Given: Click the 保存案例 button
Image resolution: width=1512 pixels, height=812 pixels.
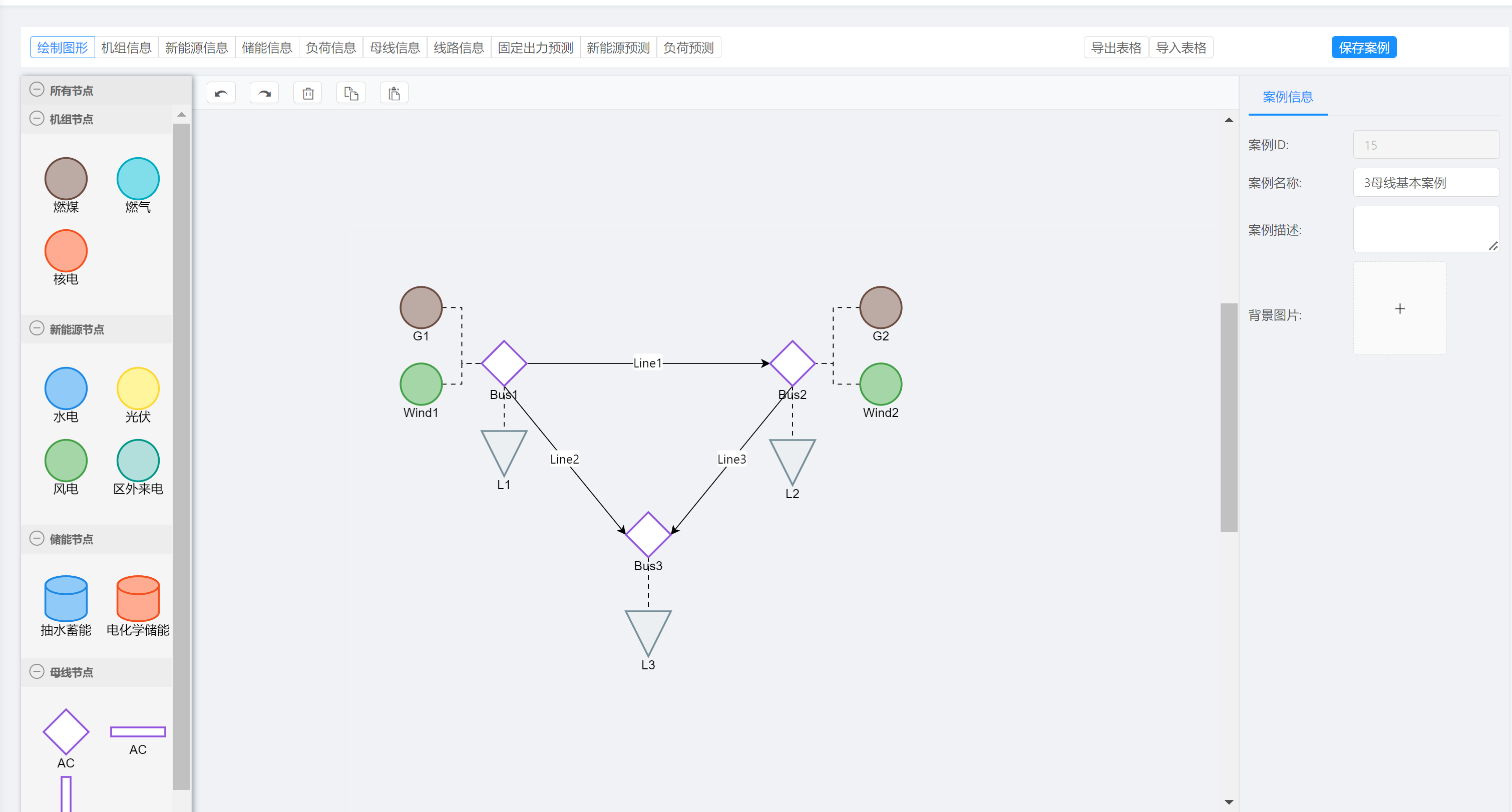Looking at the screenshot, I should (1364, 48).
